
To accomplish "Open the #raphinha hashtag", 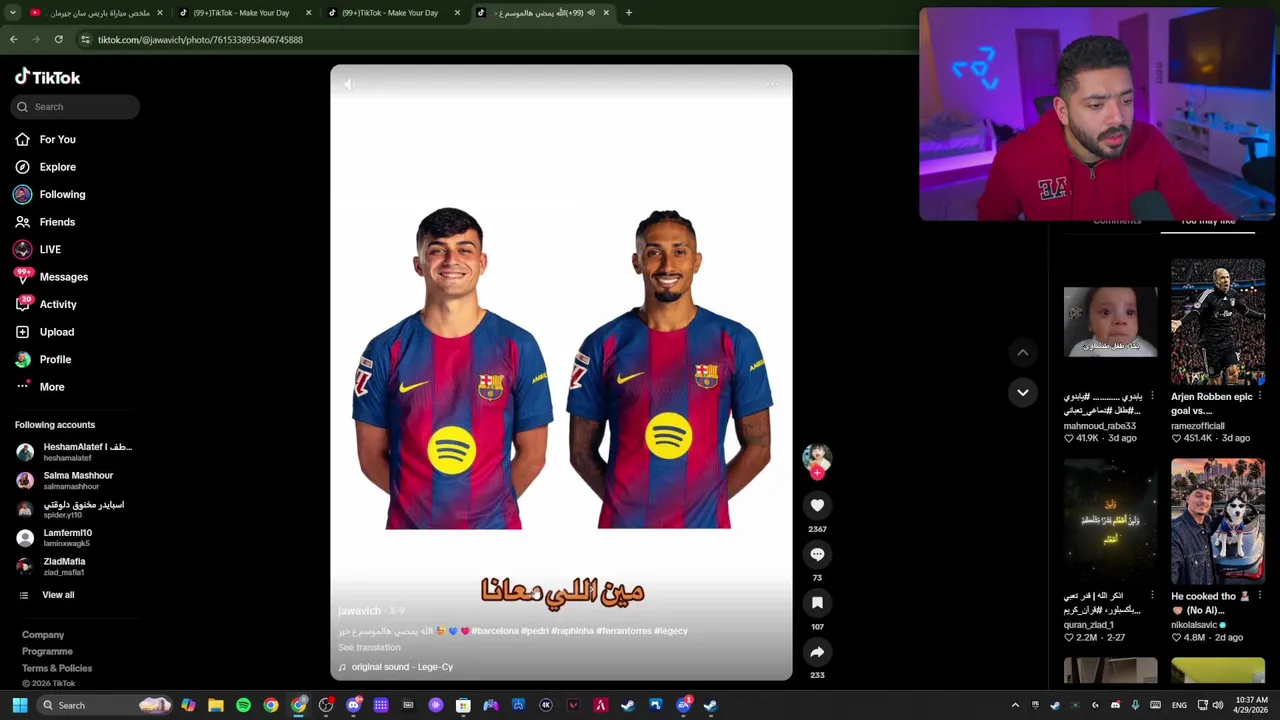I will (x=572, y=631).
